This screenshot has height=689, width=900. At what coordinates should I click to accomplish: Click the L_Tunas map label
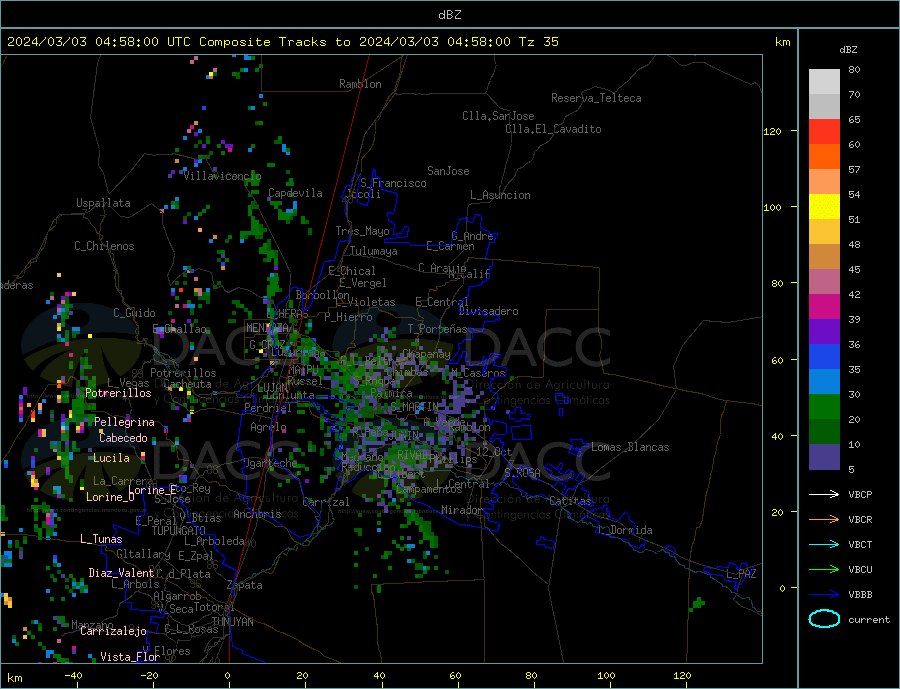point(101,539)
